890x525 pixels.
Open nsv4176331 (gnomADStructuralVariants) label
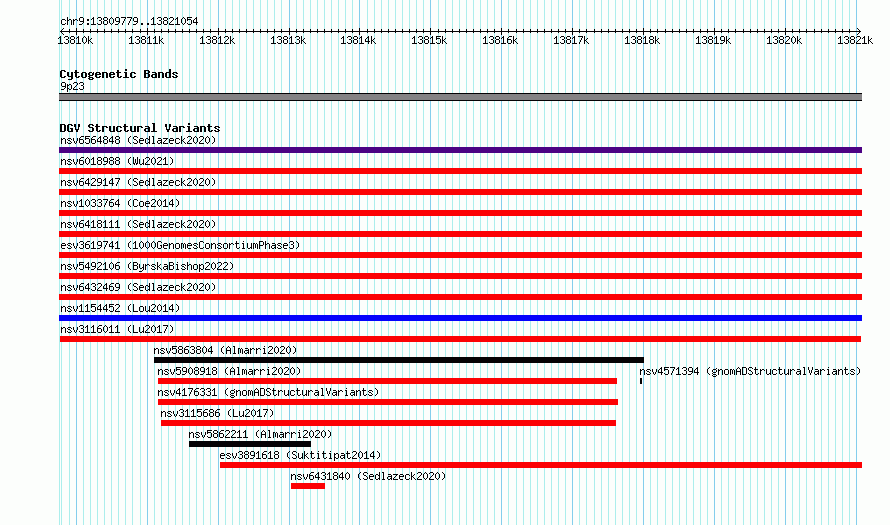268,392
